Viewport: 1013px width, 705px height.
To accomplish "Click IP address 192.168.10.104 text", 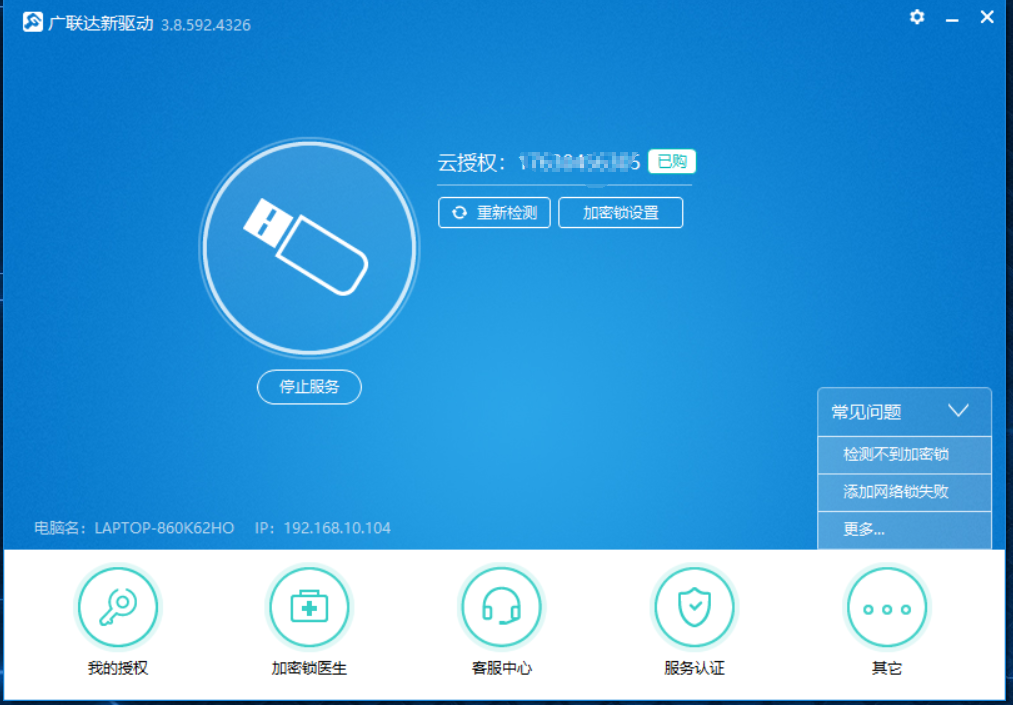I will [x=337, y=528].
